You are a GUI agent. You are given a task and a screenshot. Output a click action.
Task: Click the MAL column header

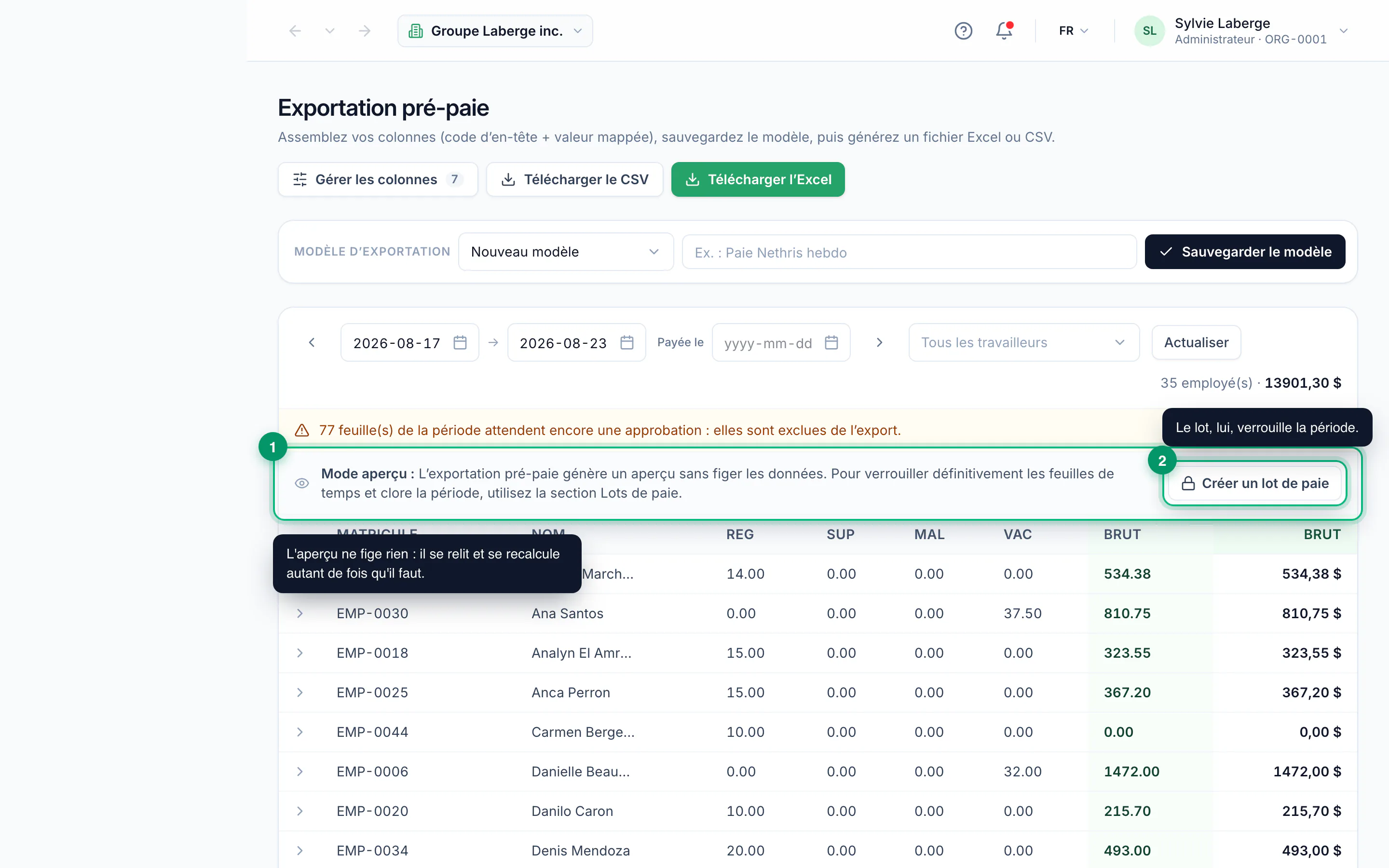coord(929,534)
